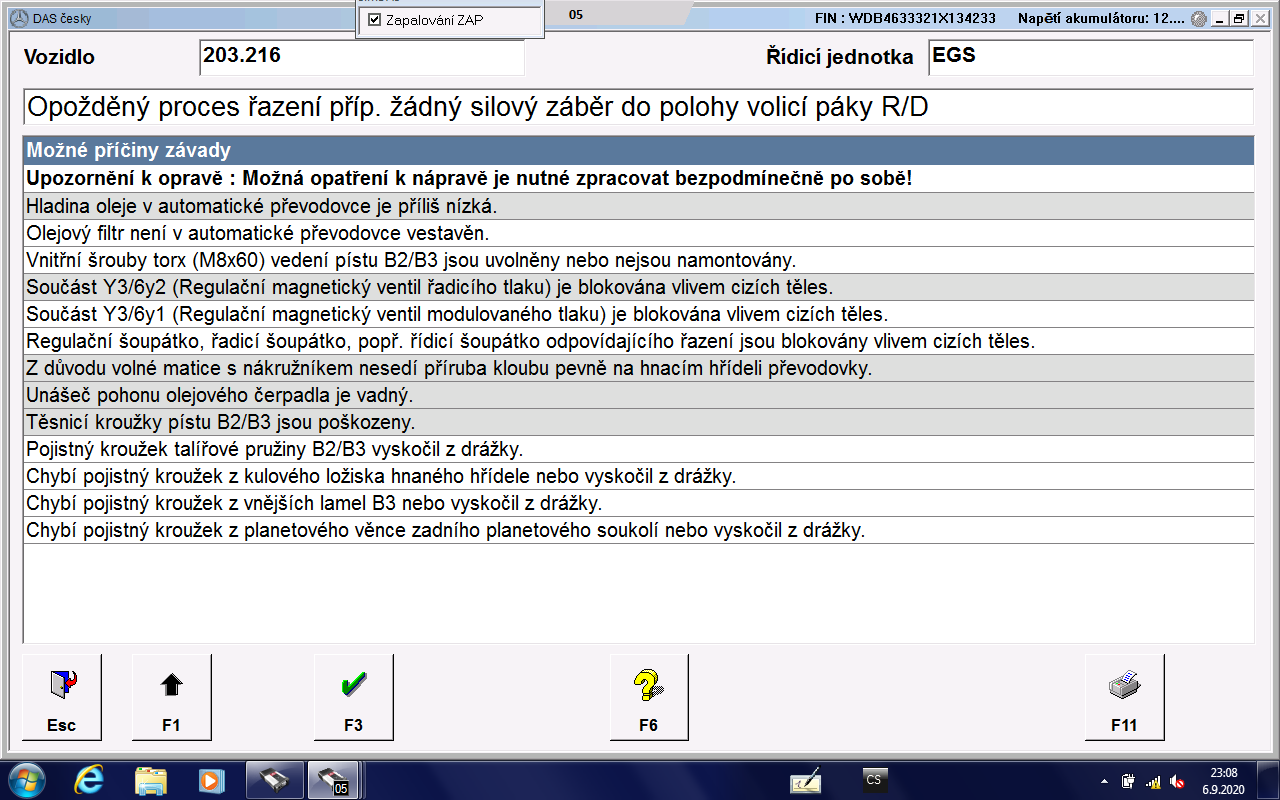Select row beginning 'Regulační šoupátko, řadicí šoupátko'
Image resolution: width=1280 pixels, height=800 pixels.
tap(638, 341)
